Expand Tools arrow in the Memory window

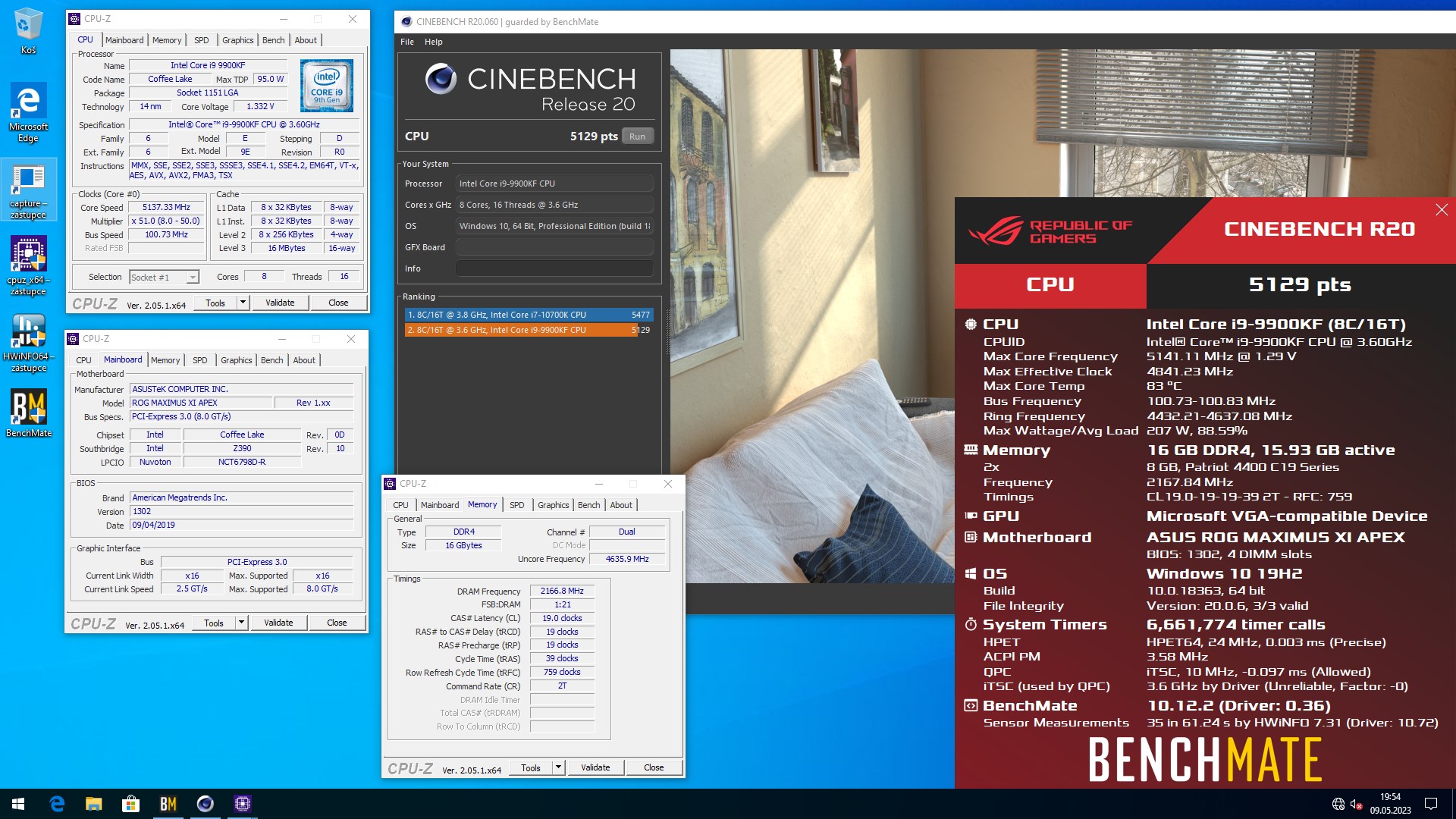[558, 767]
